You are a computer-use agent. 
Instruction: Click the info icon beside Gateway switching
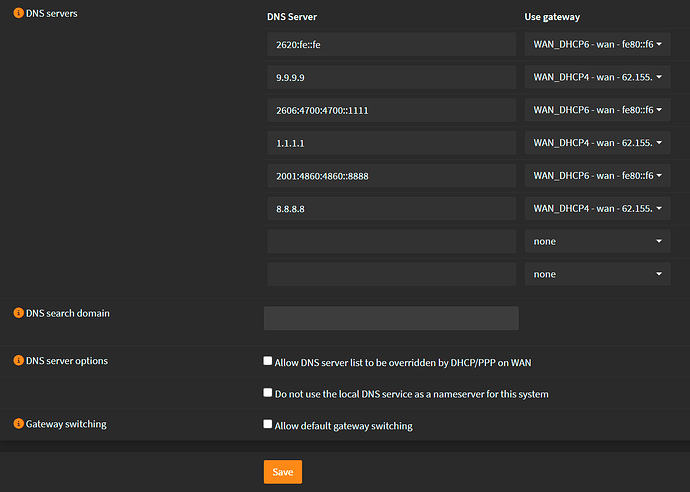point(17,424)
